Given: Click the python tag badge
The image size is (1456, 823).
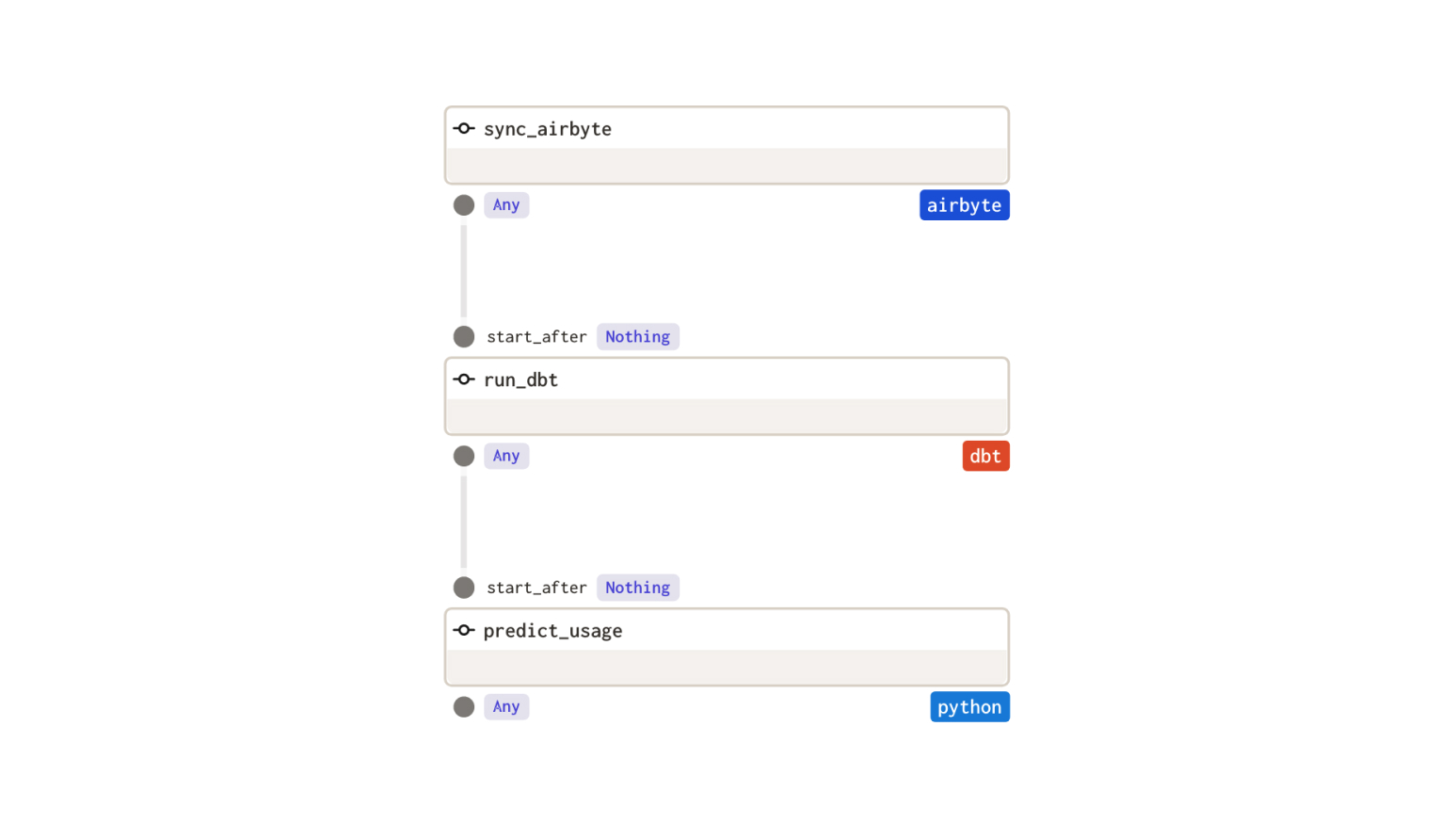Looking at the screenshot, I should point(969,707).
